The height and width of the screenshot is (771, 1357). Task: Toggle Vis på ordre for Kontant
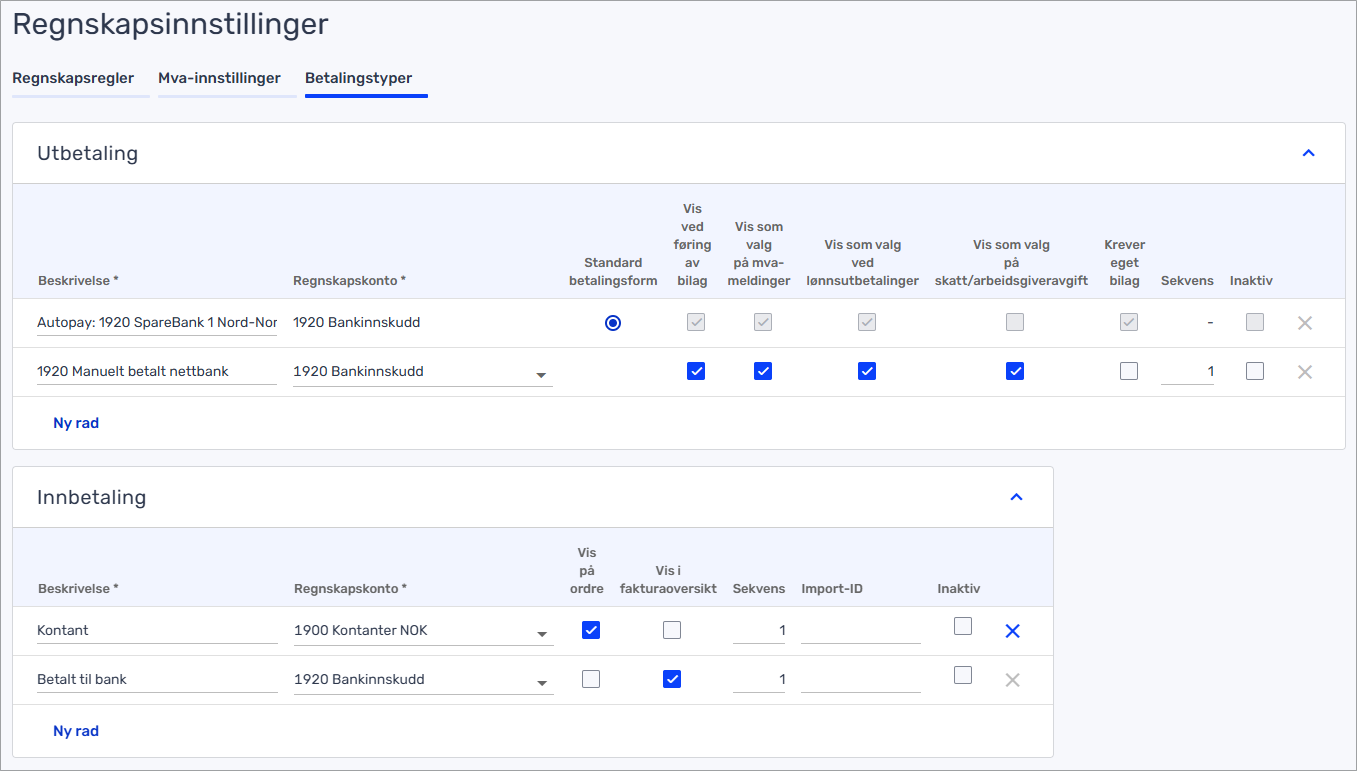591,630
